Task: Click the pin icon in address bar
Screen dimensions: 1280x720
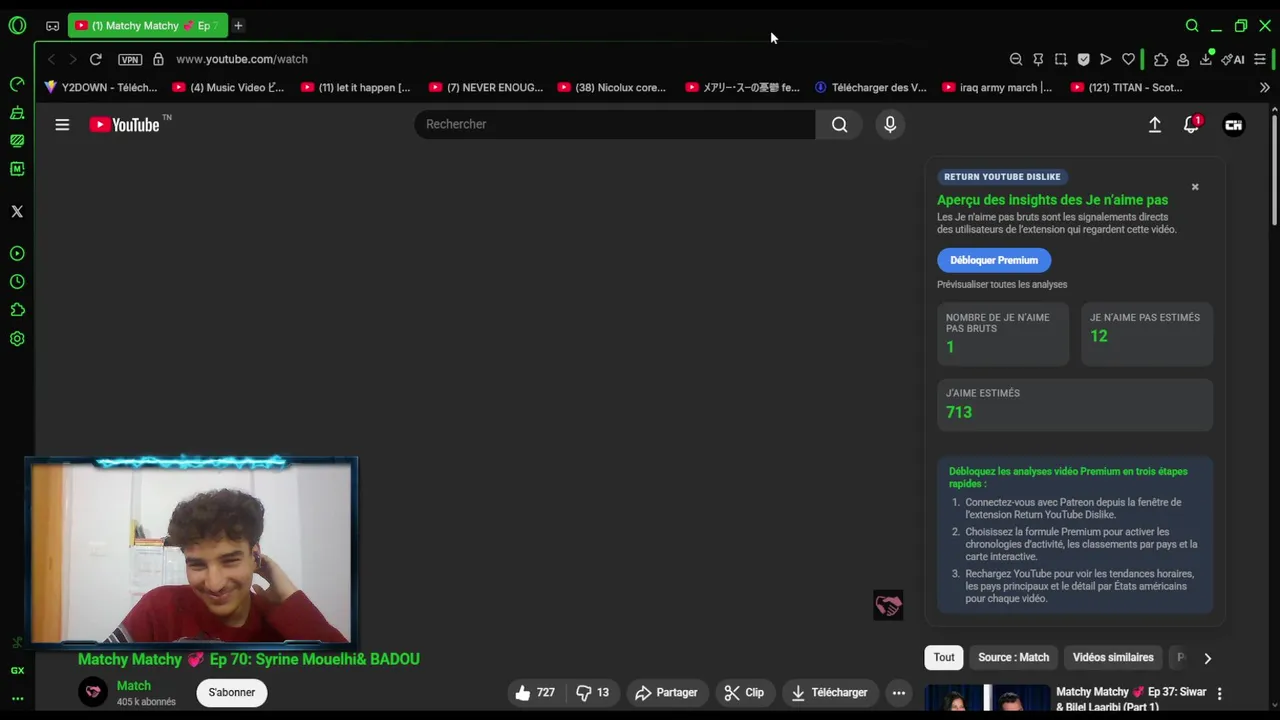Action: tap(1038, 59)
